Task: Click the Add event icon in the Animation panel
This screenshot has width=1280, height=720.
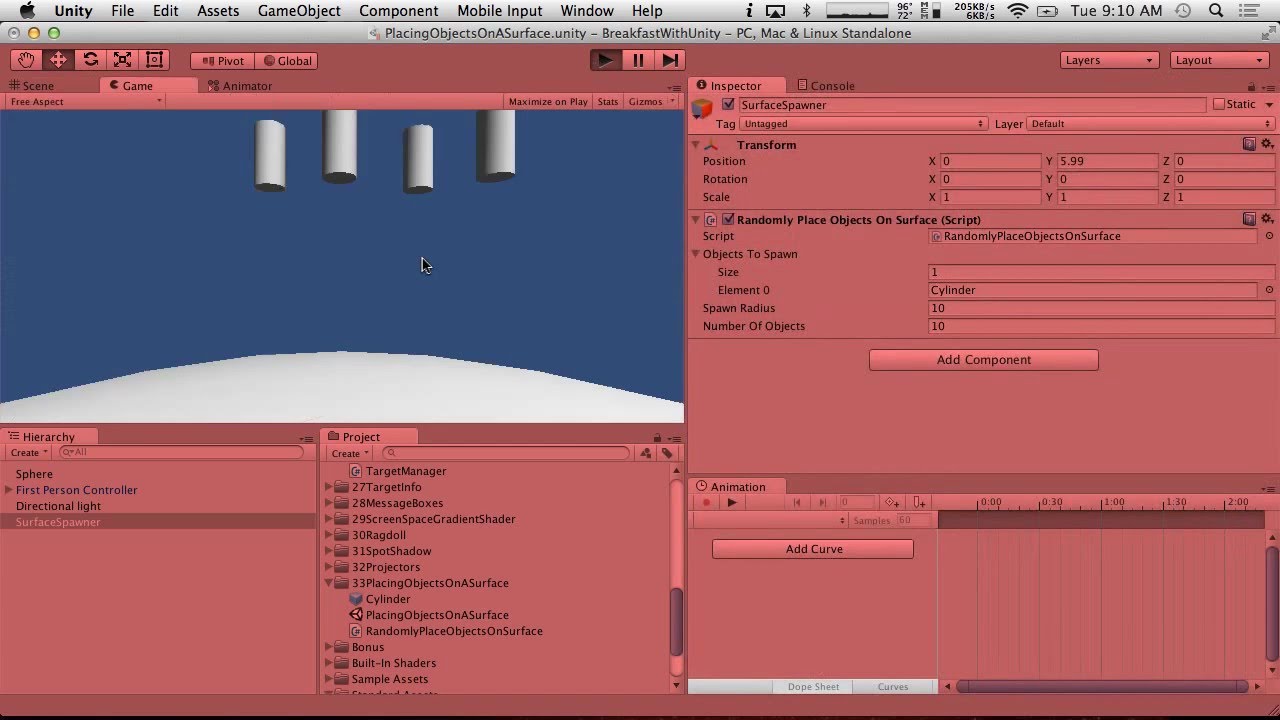Action: tap(919, 503)
